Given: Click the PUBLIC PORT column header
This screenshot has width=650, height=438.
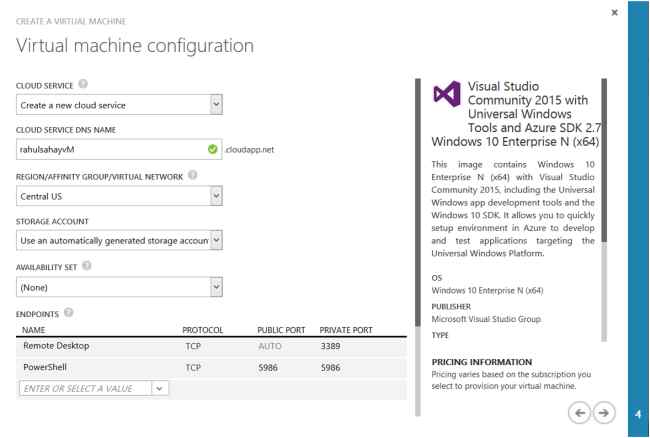Looking at the screenshot, I should pos(281,330).
